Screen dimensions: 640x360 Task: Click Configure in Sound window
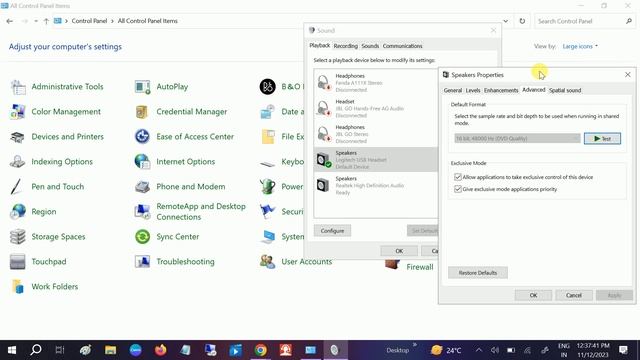point(332,231)
